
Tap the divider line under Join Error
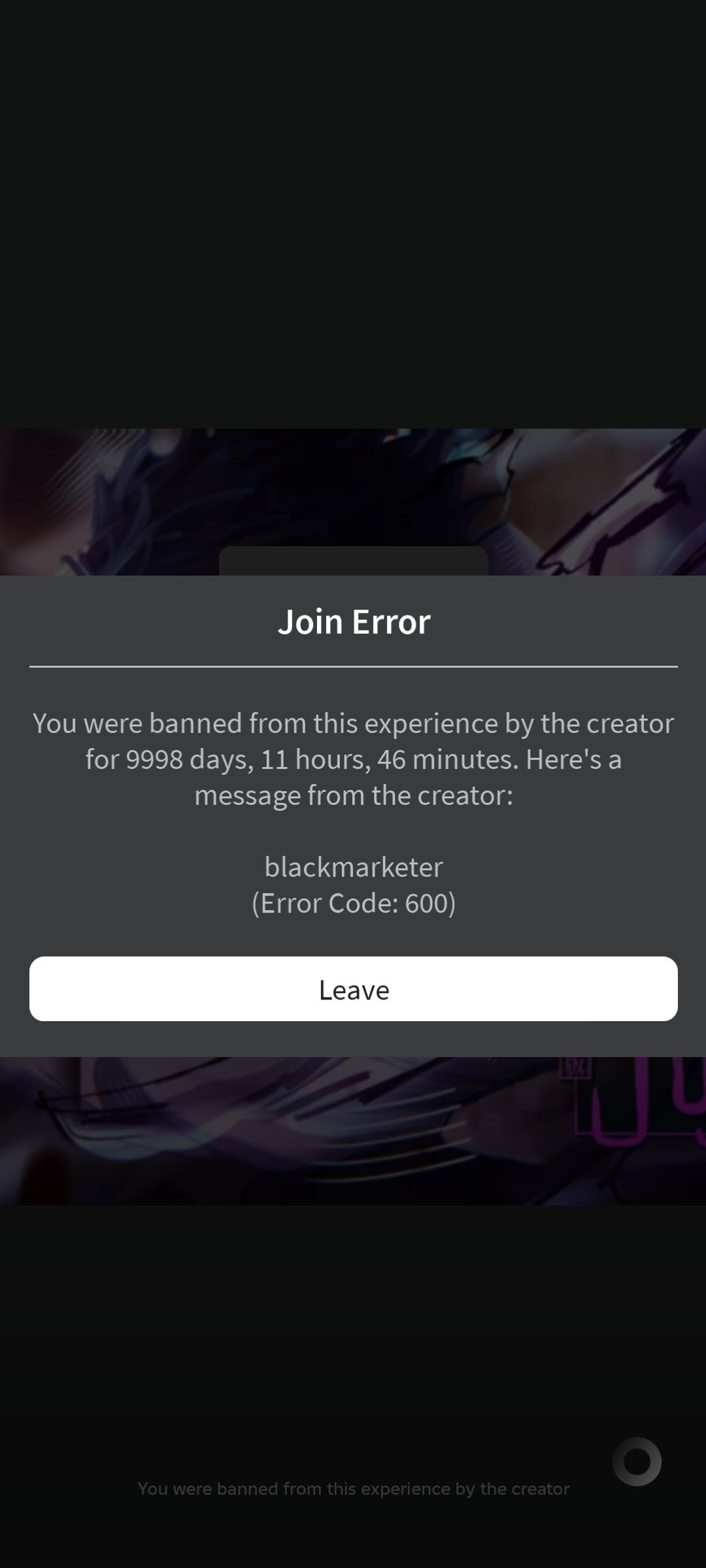coord(354,666)
